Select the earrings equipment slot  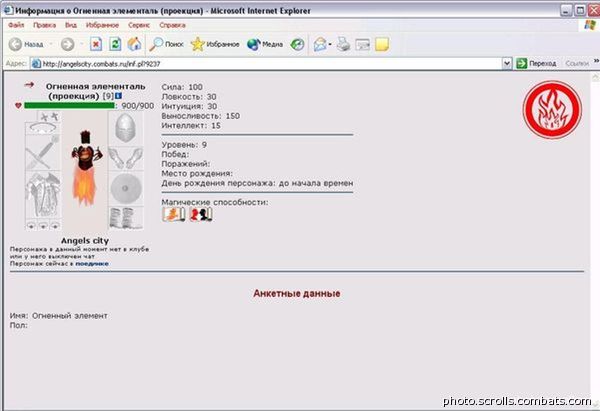49,116
